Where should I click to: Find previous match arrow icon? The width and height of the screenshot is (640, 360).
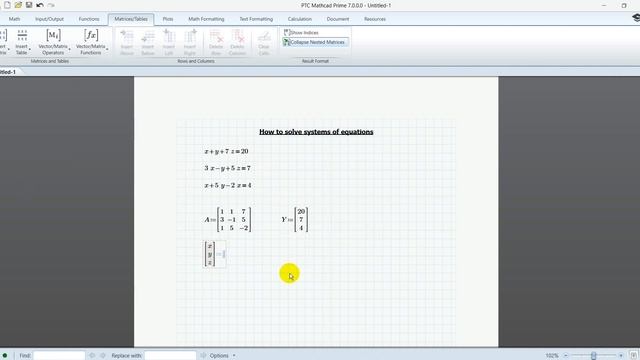tap(92, 356)
